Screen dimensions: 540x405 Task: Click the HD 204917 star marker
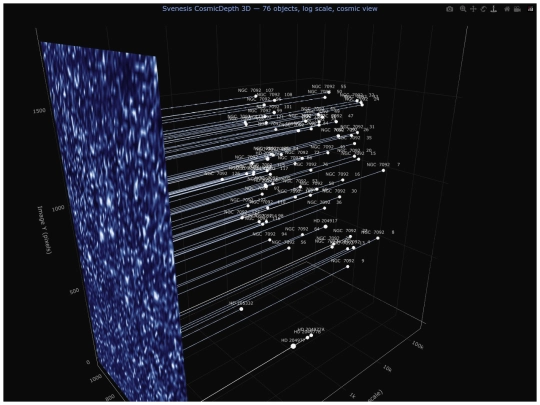pyautogui.click(x=325, y=227)
